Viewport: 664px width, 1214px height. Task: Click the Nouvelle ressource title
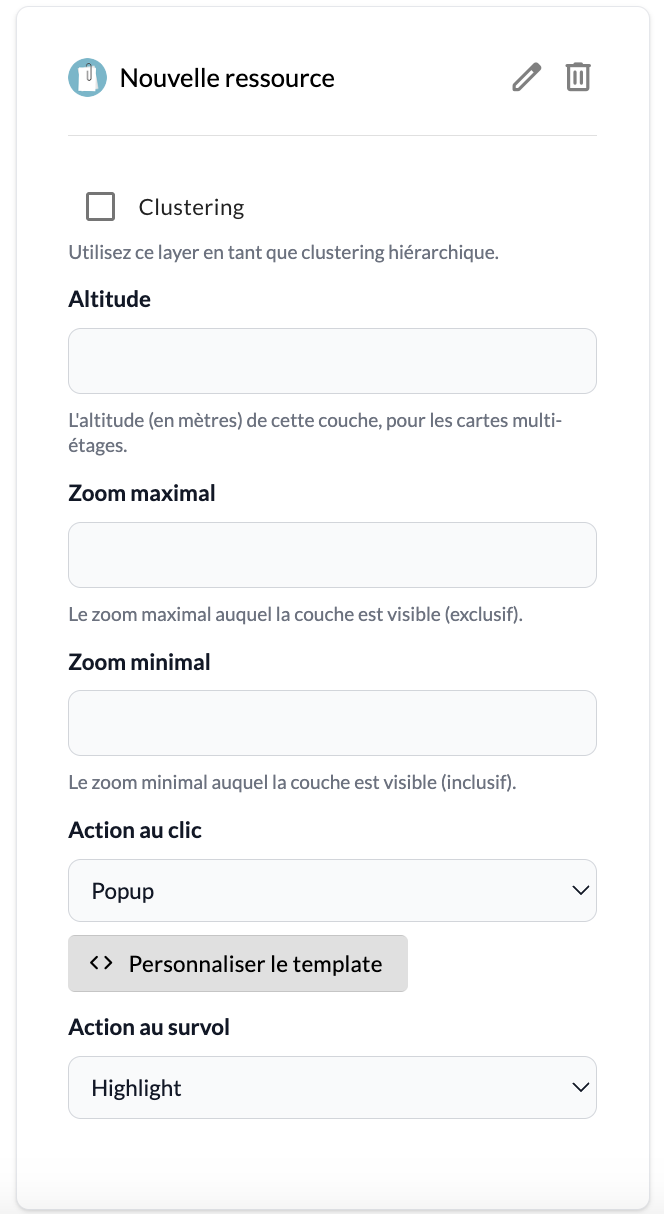(227, 78)
